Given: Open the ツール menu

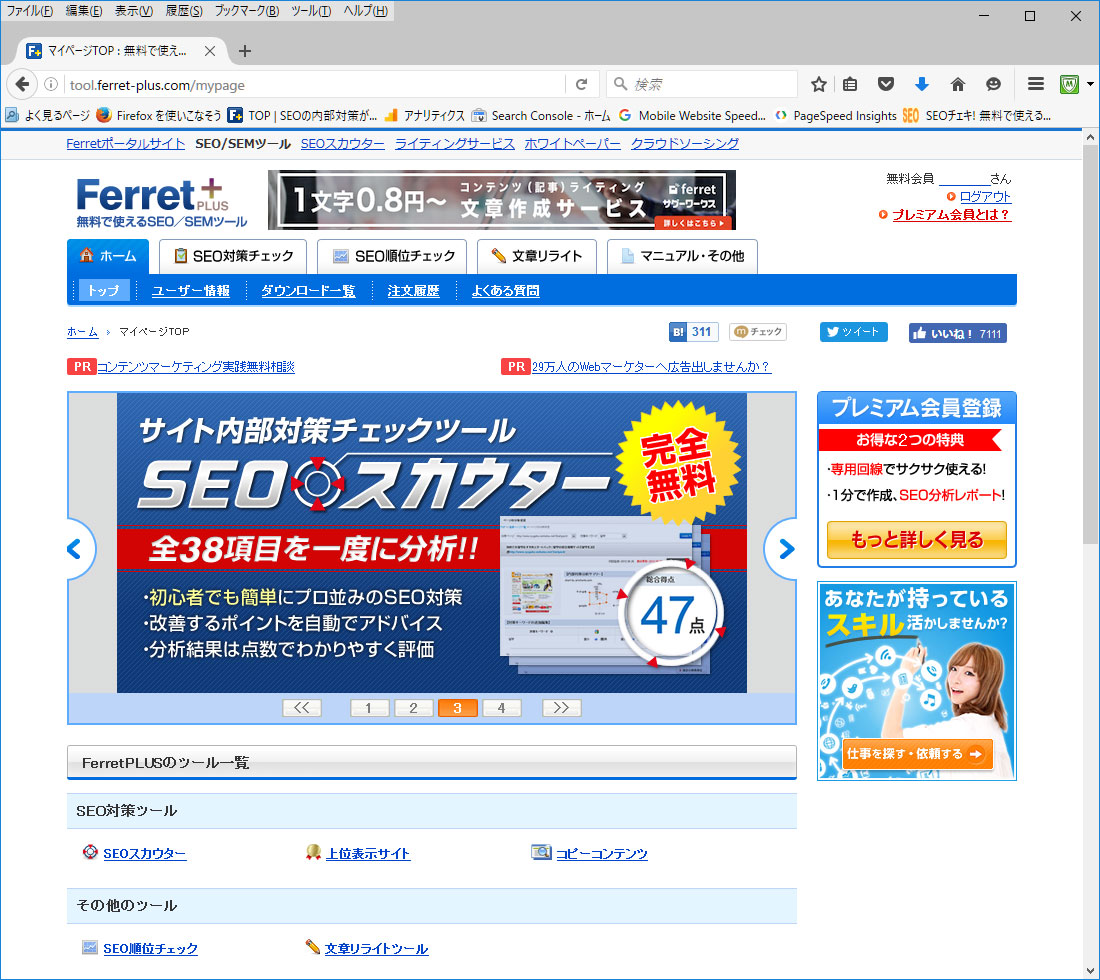Looking at the screenshot, I should tap(311, 11).
